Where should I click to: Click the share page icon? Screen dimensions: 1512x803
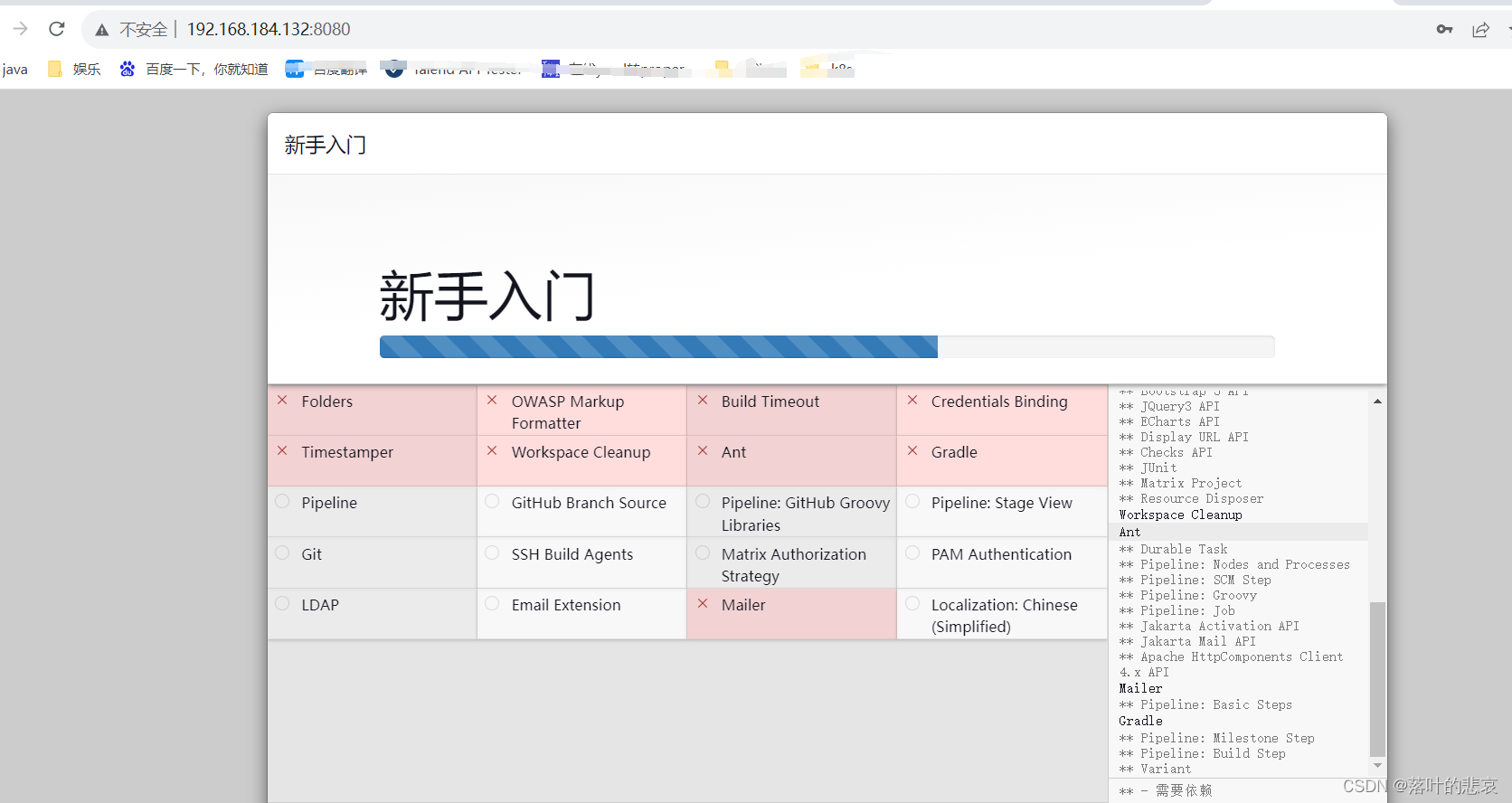[x=1480, y=30]
